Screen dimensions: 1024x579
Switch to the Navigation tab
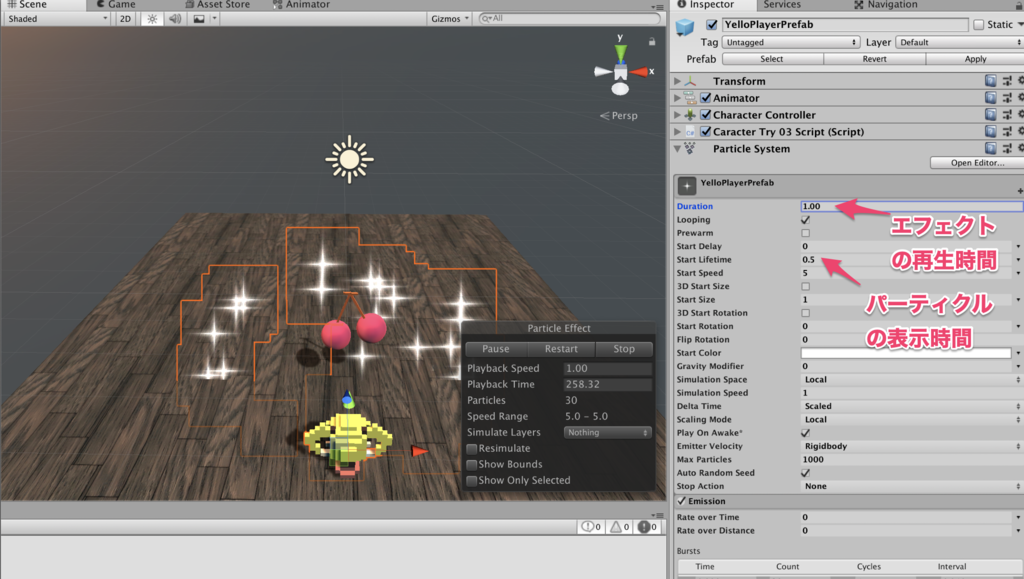click(886, 5)
